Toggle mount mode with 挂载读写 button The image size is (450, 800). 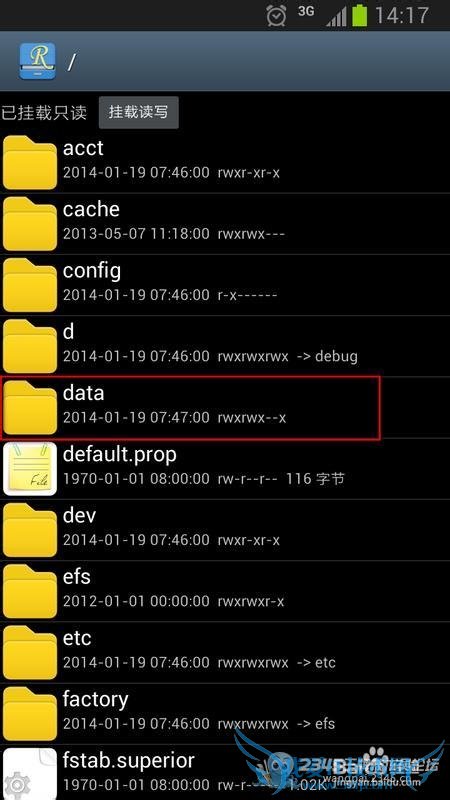point(138,112)
